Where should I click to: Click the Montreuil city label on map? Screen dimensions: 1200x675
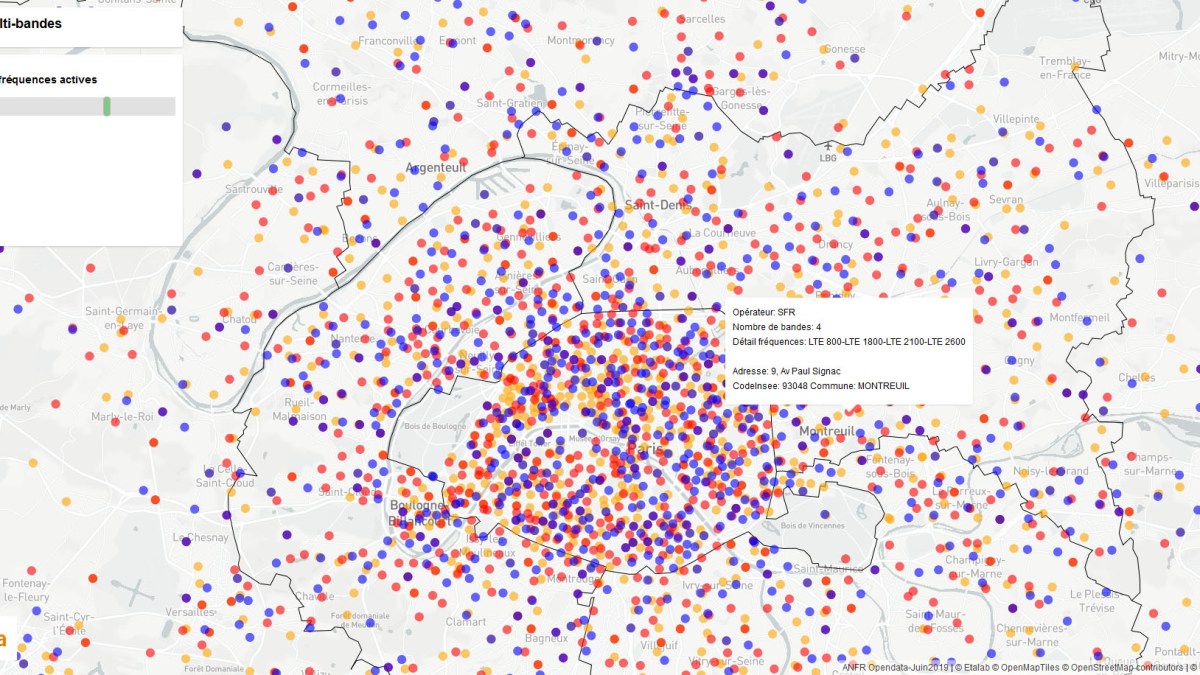tap(826, 431)
